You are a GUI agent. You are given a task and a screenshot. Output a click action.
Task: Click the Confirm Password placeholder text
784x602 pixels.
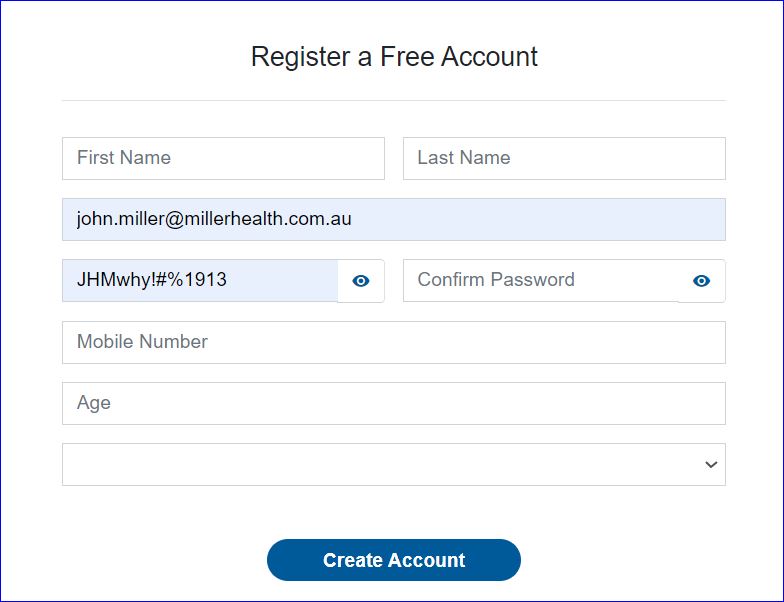[496, 280]
